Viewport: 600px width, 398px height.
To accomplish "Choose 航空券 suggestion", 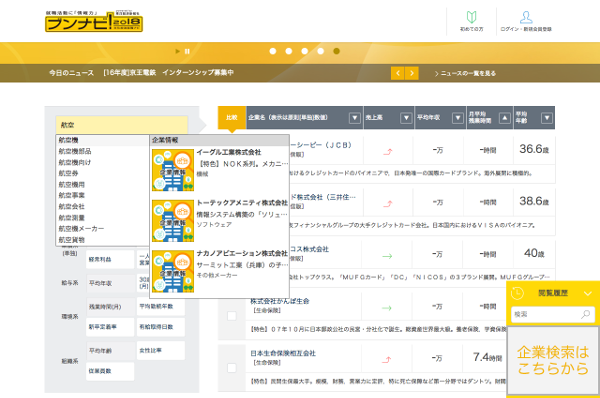I will (102, 173).
